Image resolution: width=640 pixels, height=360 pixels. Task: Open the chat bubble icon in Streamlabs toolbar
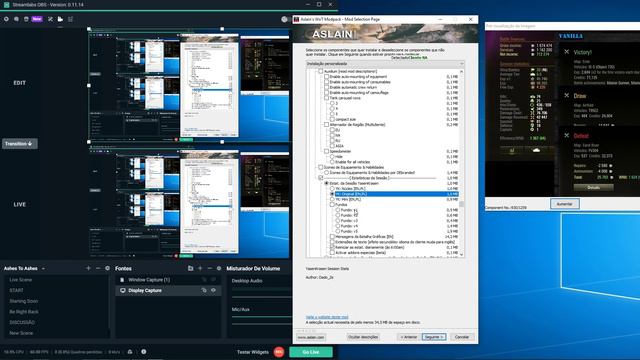[x=16, y=19]
